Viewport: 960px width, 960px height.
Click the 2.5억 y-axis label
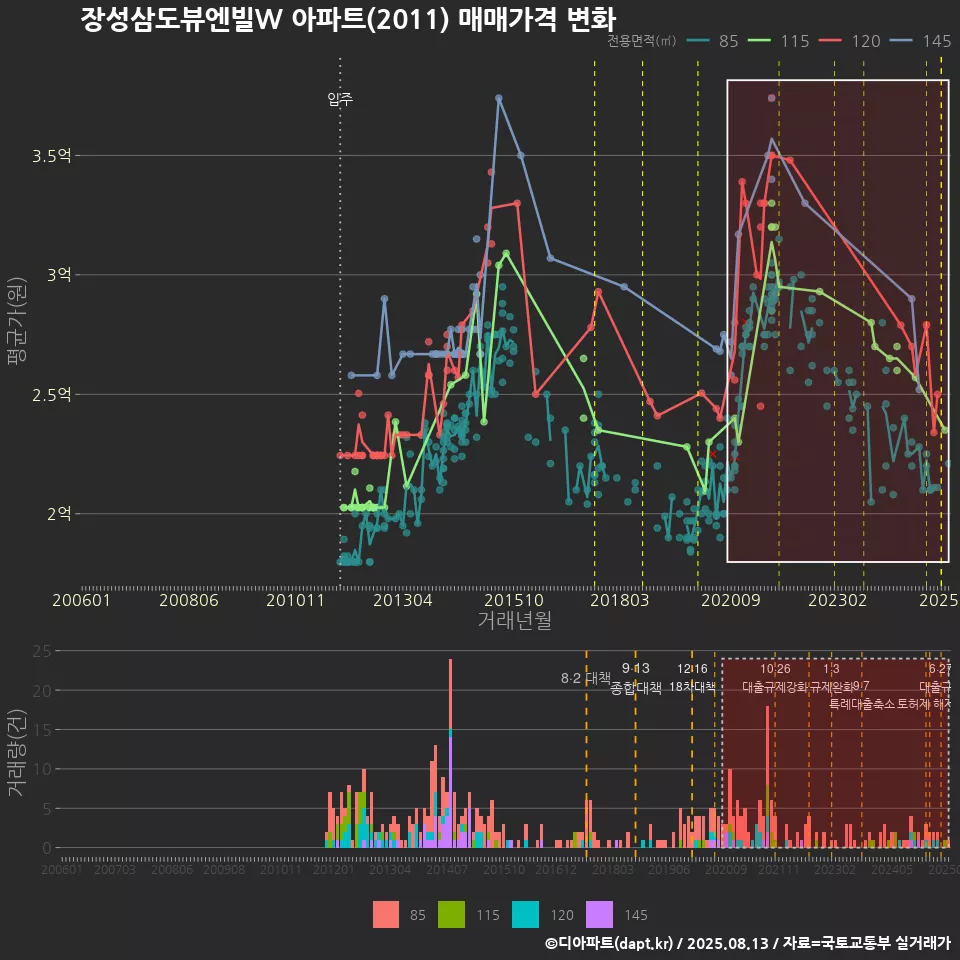pos(52,394)
